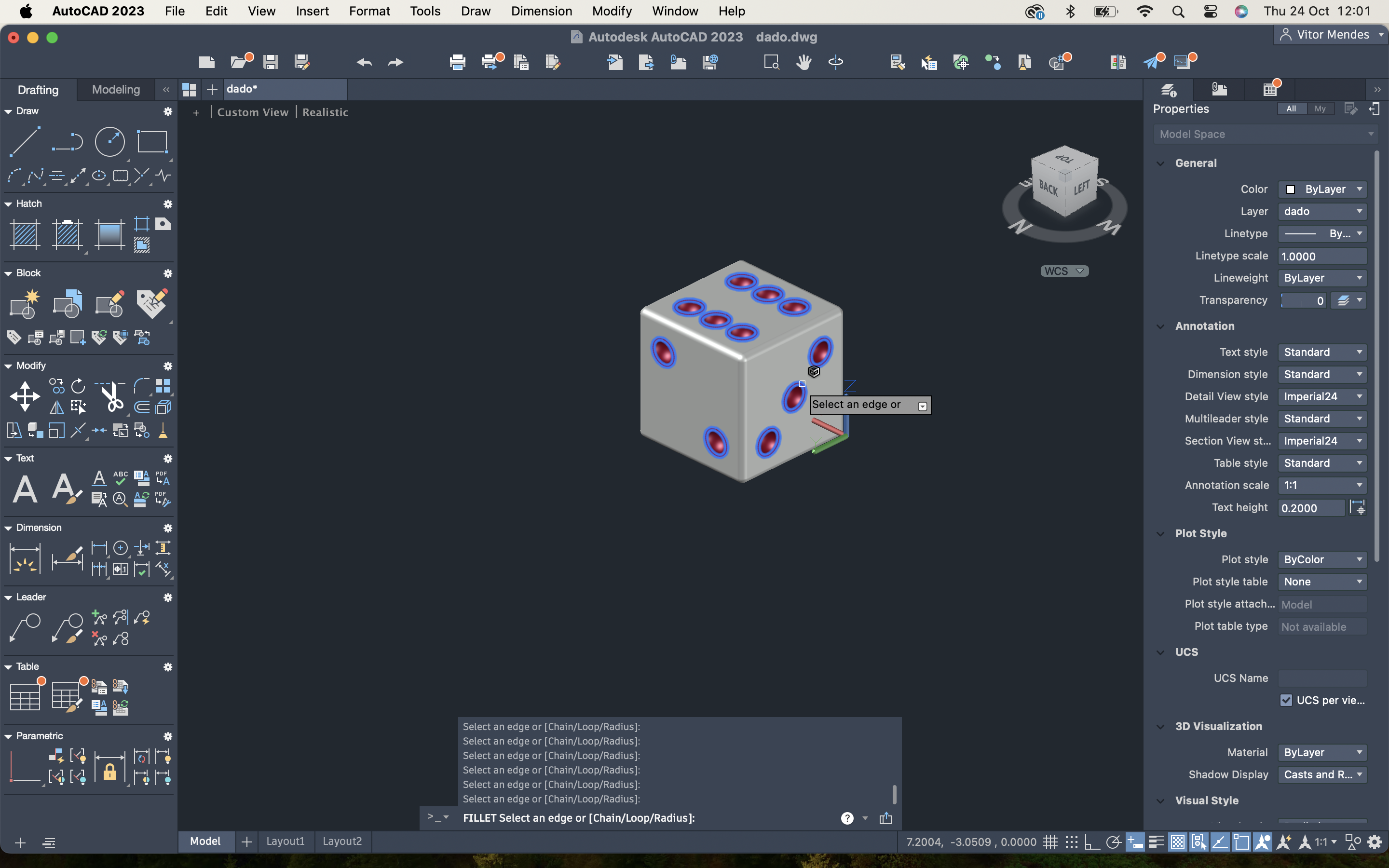Add a new layout with plus button
This screenshot has width=1389, height=868.
point(247,841)
